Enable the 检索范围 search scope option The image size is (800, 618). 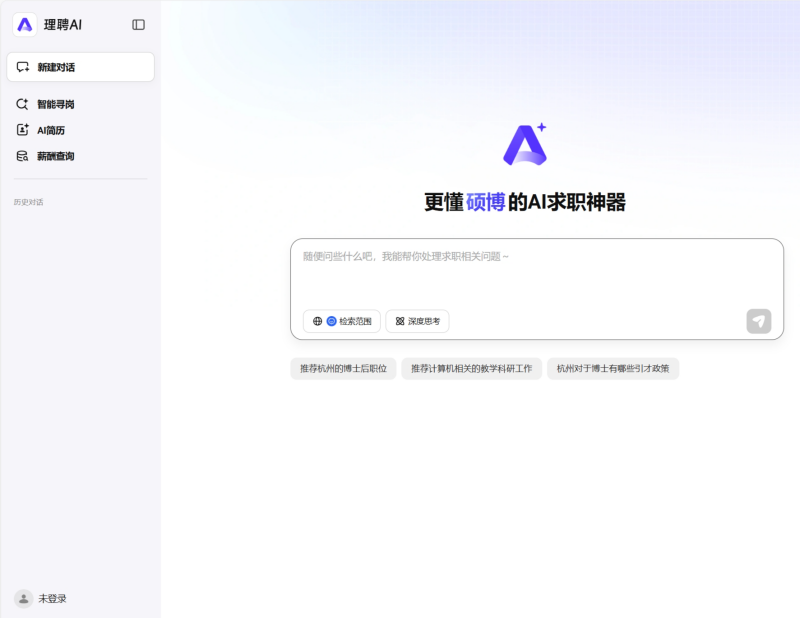pyautogui.click(x=340, y=321)
